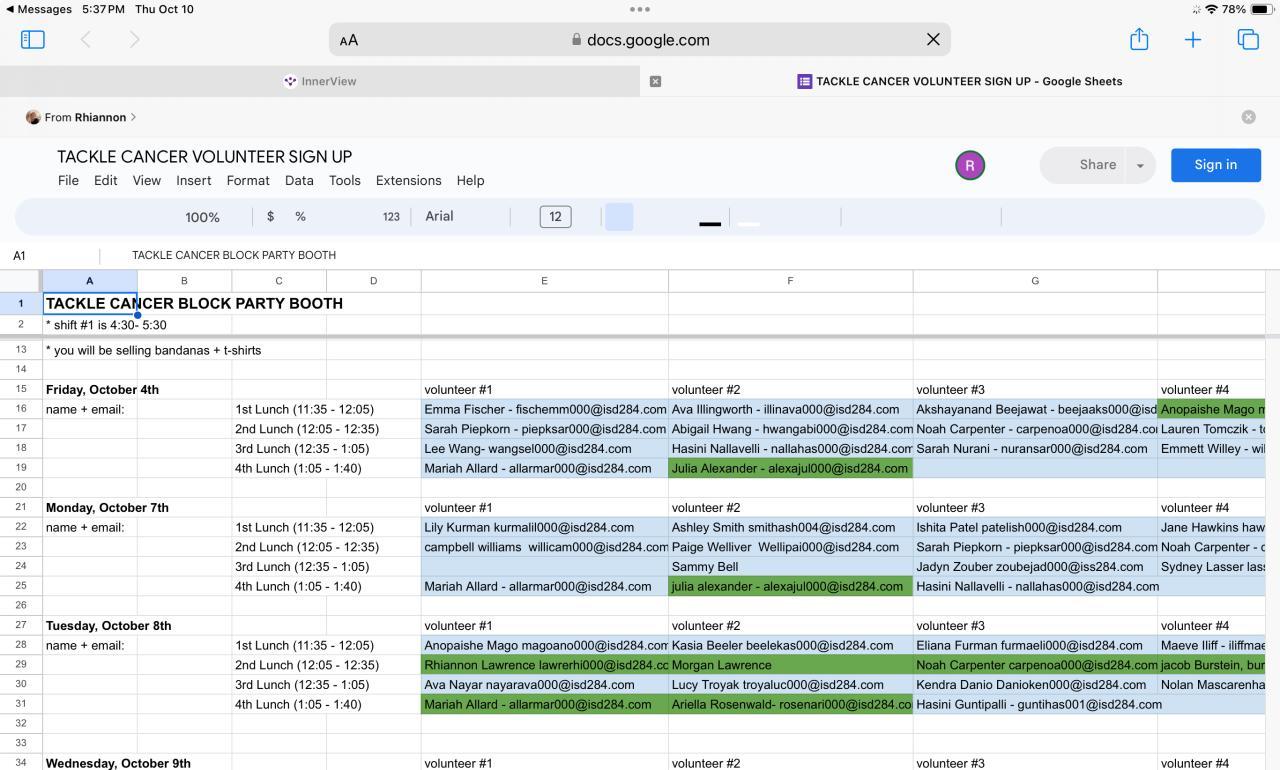Click the TACKLE CANCER VOLUNTEER SIGN UP title

tap(205, 156)
